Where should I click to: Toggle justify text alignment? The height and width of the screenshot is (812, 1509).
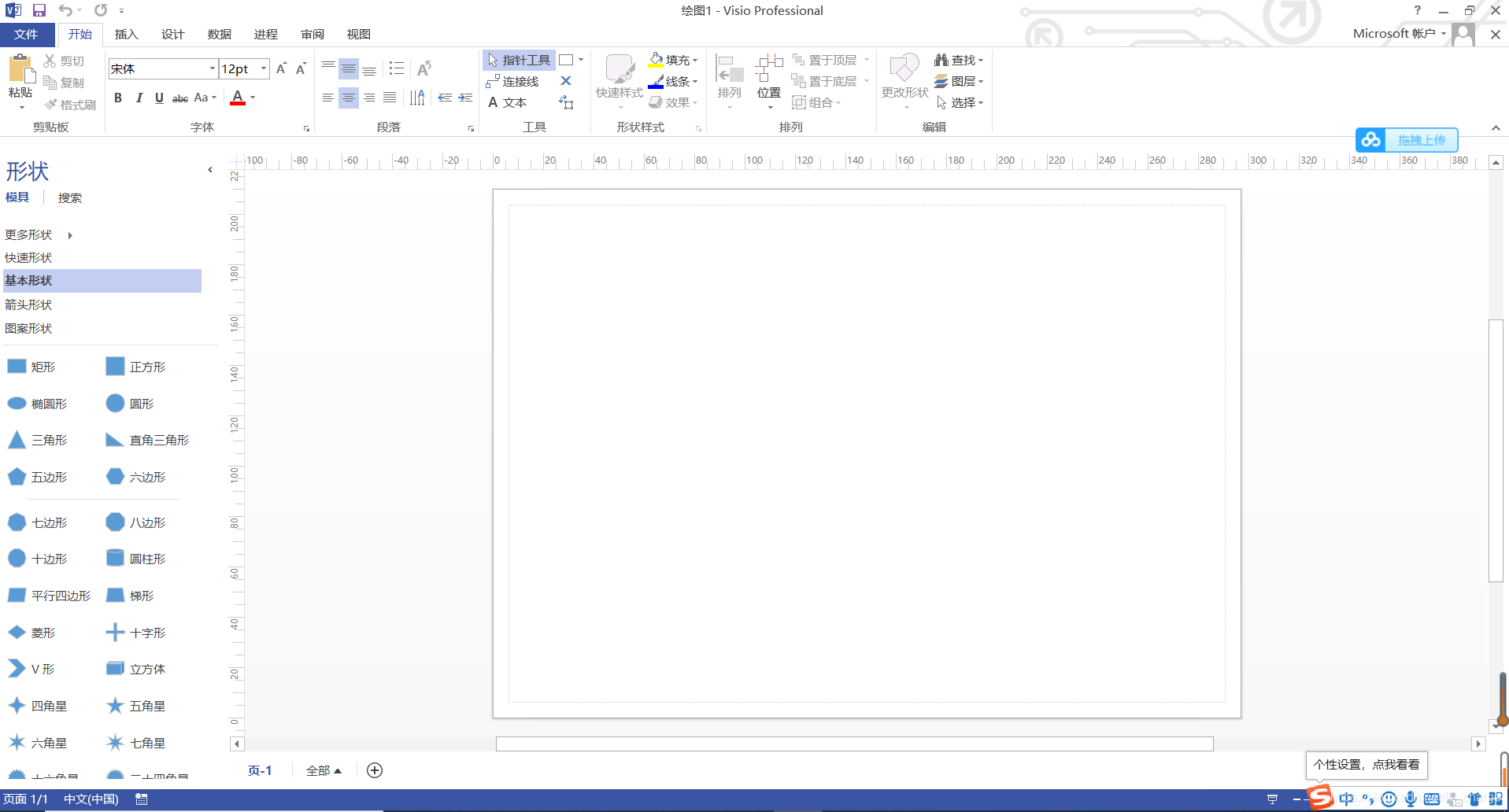[x=390, y=98]
